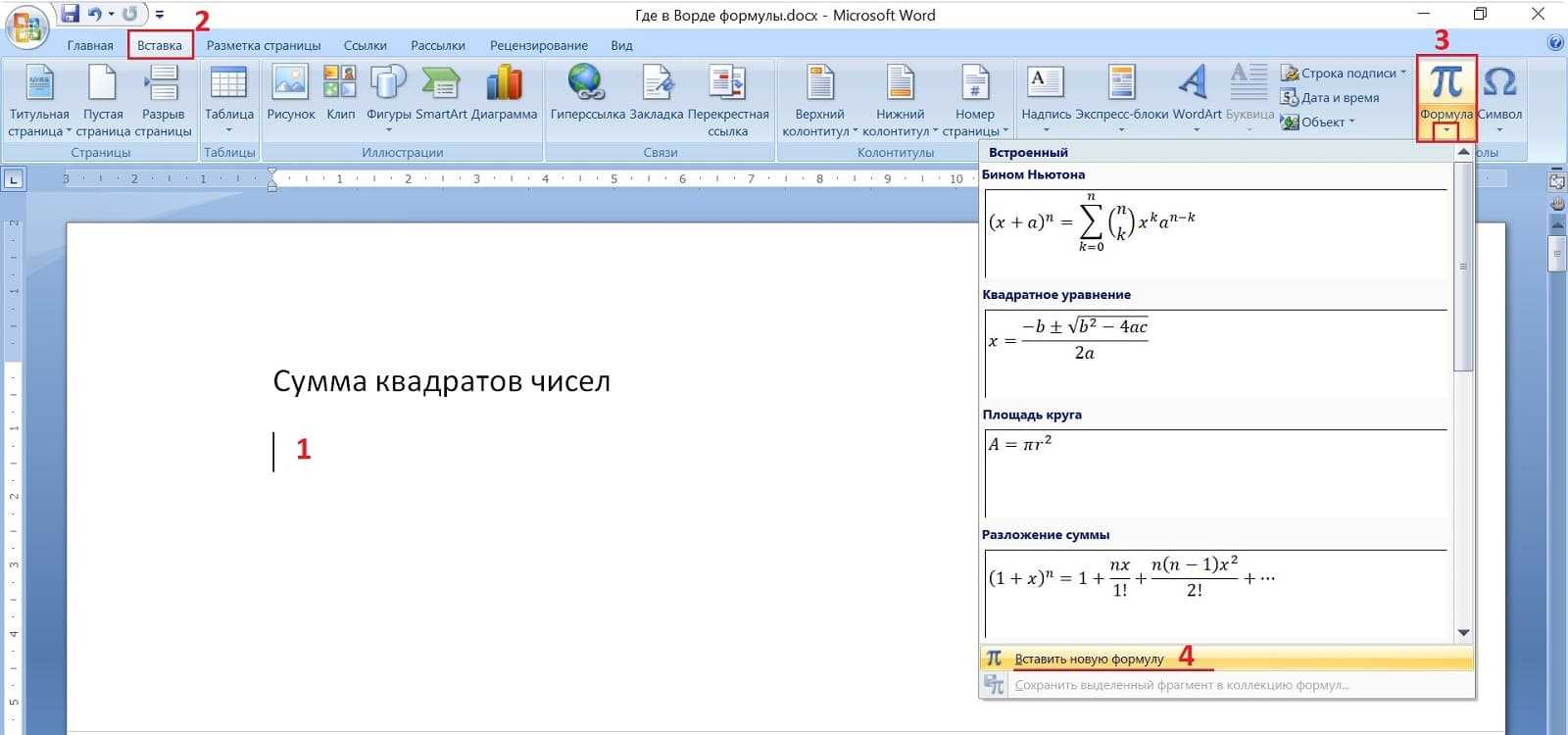
Task: Click the formula gallery scrollbar thumb
Action: click(1463, 267)
